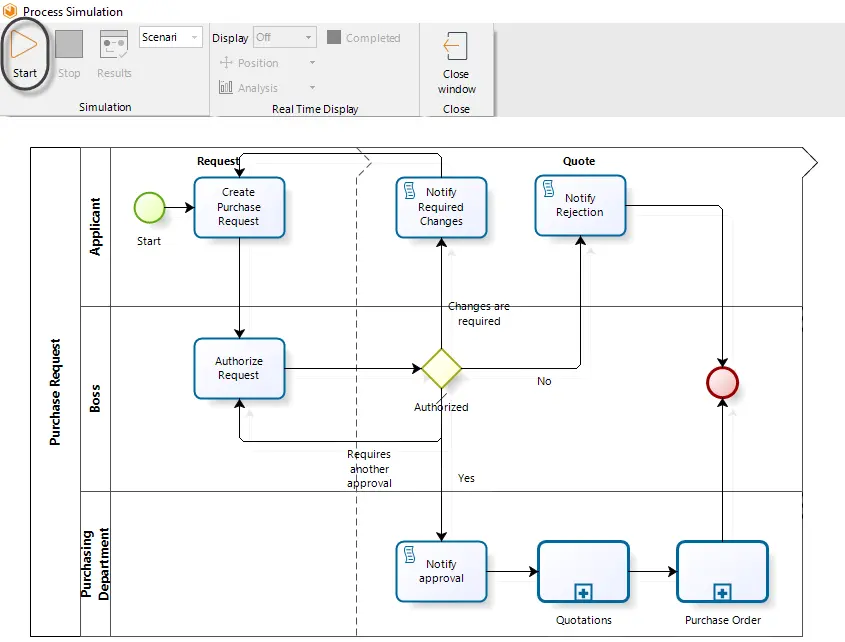This screenshot has height=642, width=845.
Task: Select the green Start event
Action: 149,208
